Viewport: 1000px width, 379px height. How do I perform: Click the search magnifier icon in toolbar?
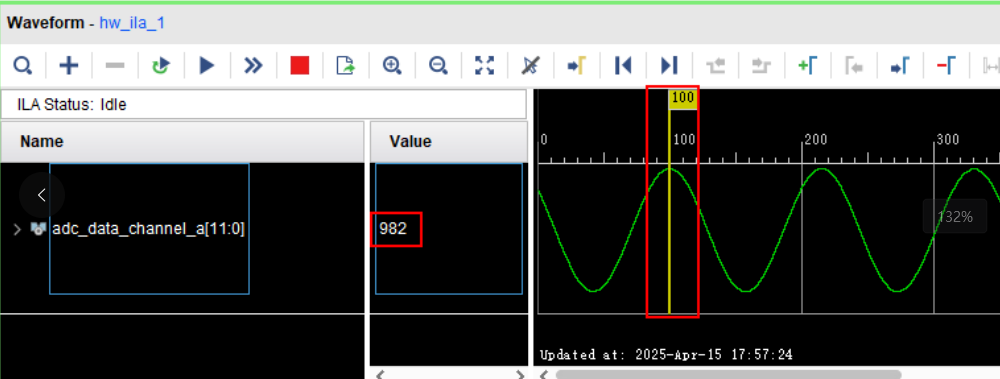23,65
